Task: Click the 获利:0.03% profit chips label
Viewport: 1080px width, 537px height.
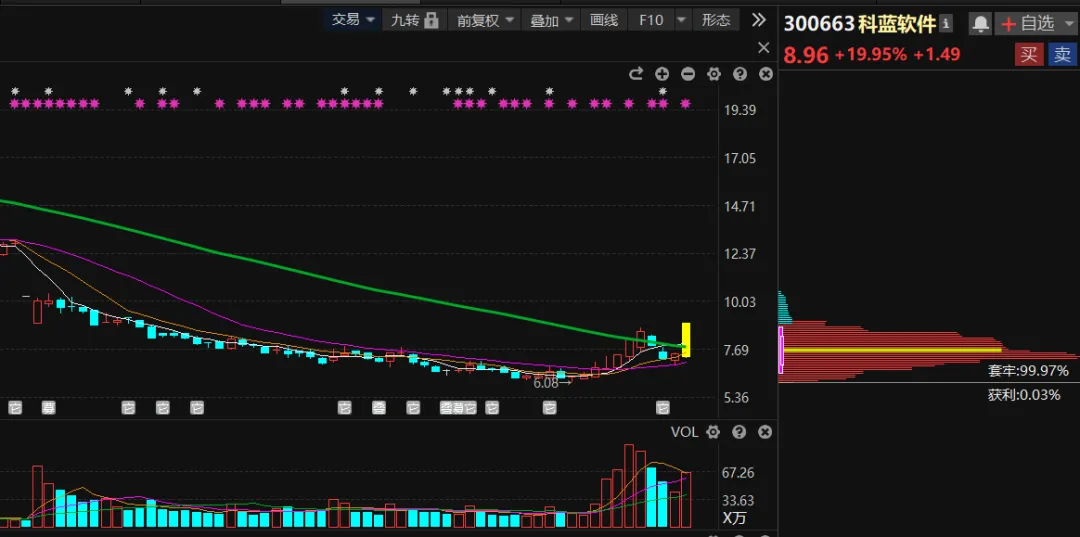Action: (1024, 395)
